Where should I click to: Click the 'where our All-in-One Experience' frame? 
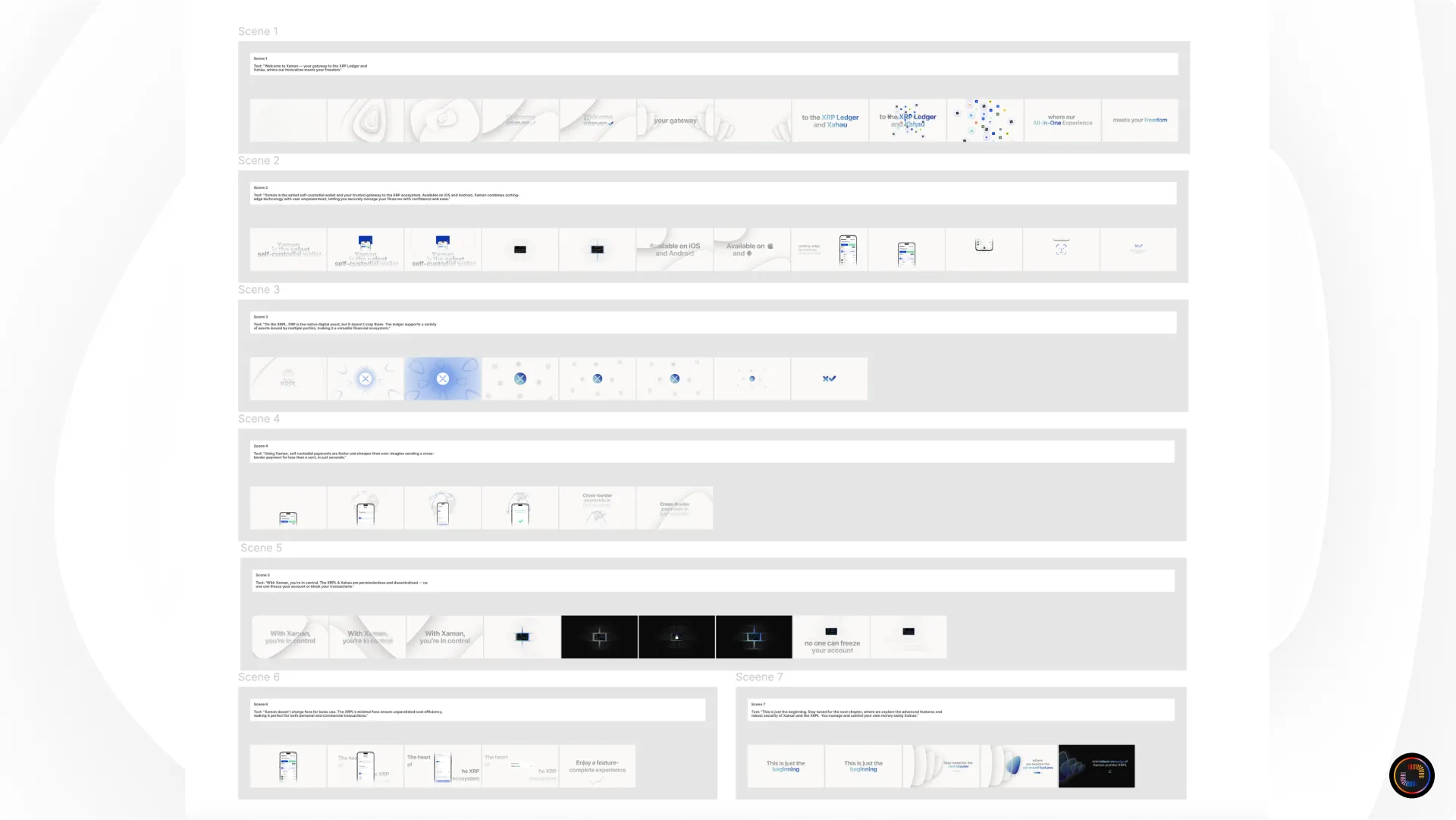coord(1062,120)
